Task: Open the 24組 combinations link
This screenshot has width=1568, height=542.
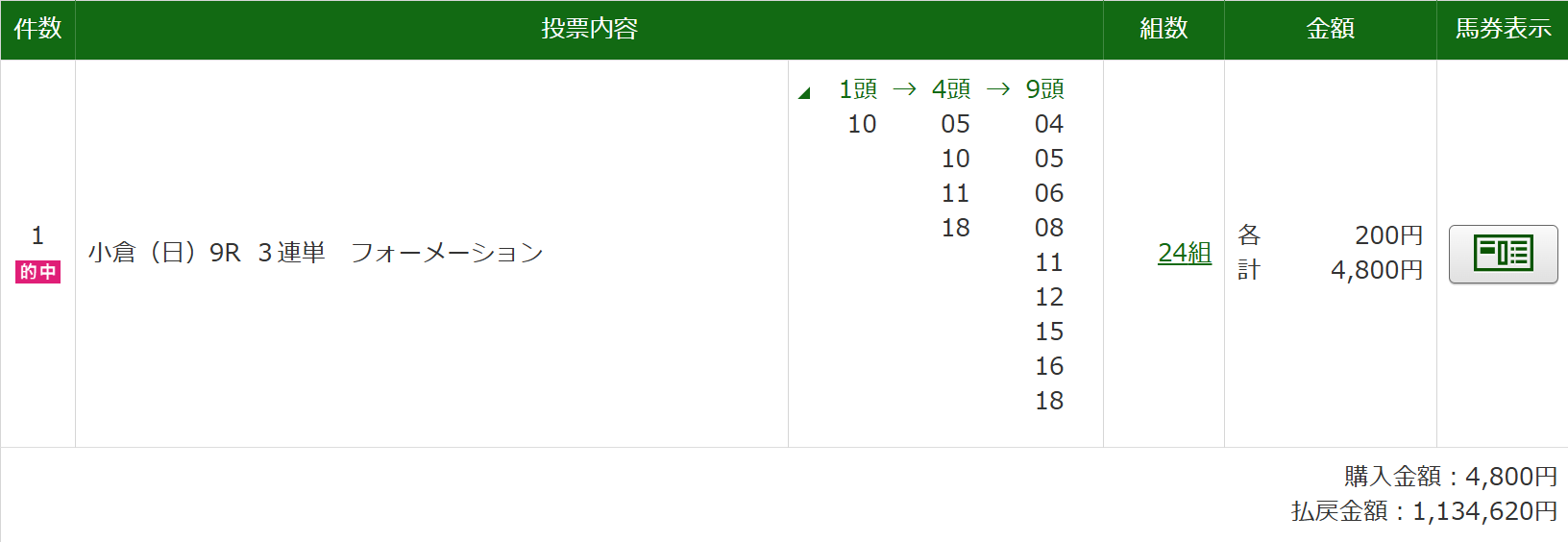Action: click(1184, 253)
